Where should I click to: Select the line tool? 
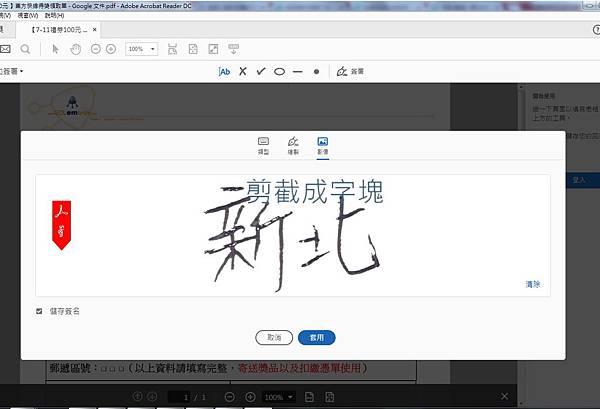pos(298,72)
